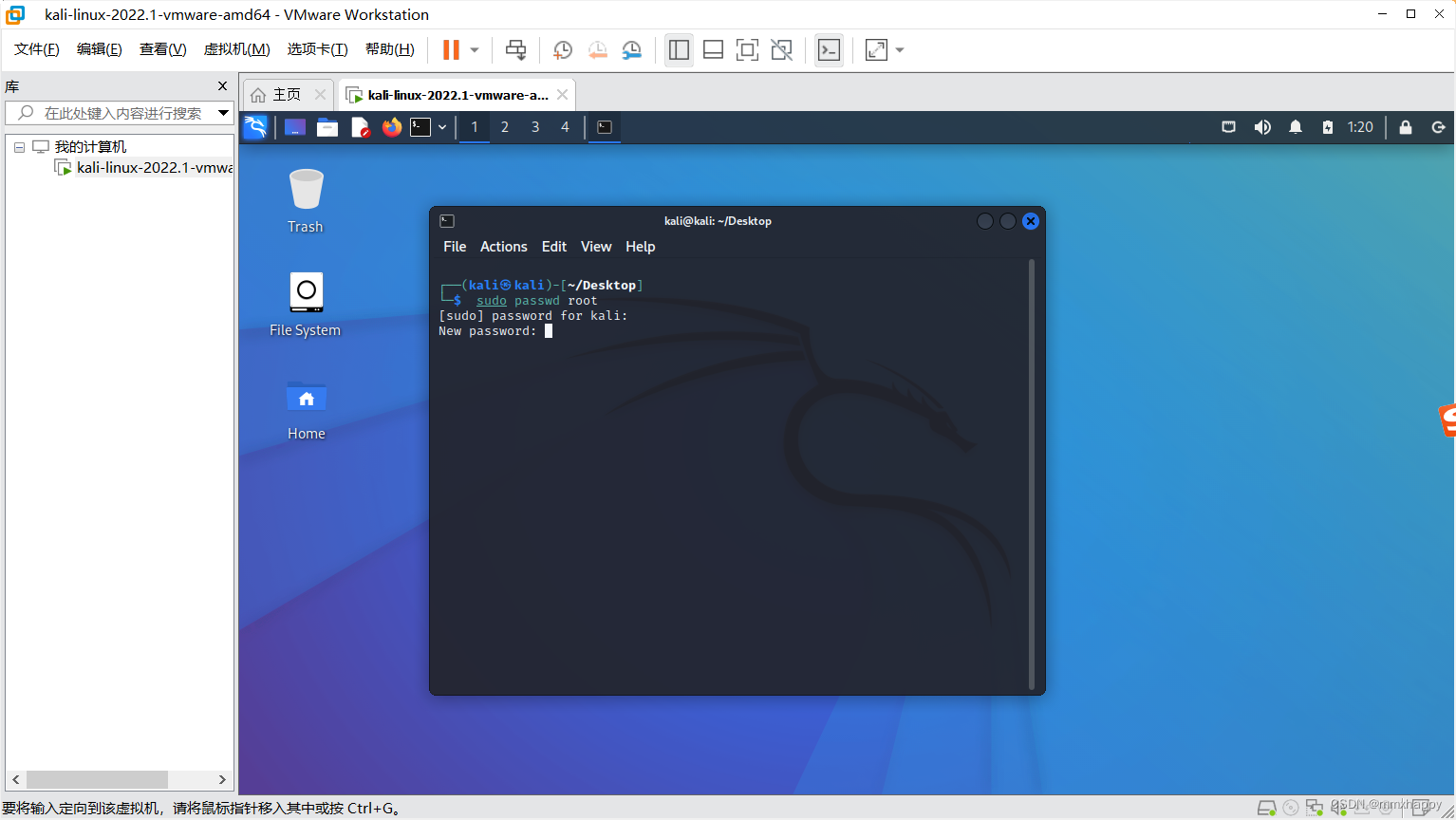Pause the virtual machine
Viewport: 1456px width, 820px height.
coord(451,49)
